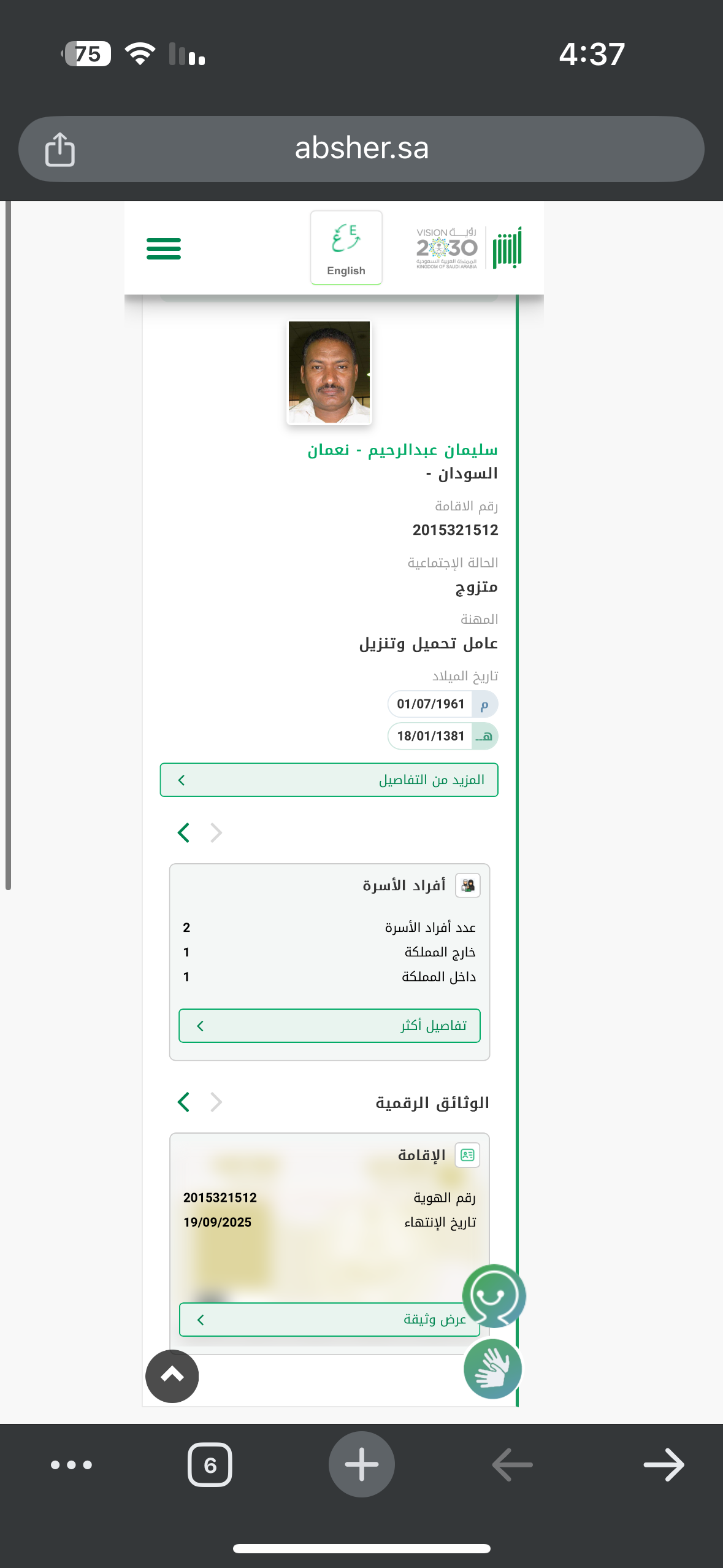
Task: Tap the Absher logo
Action: point(507,248)
